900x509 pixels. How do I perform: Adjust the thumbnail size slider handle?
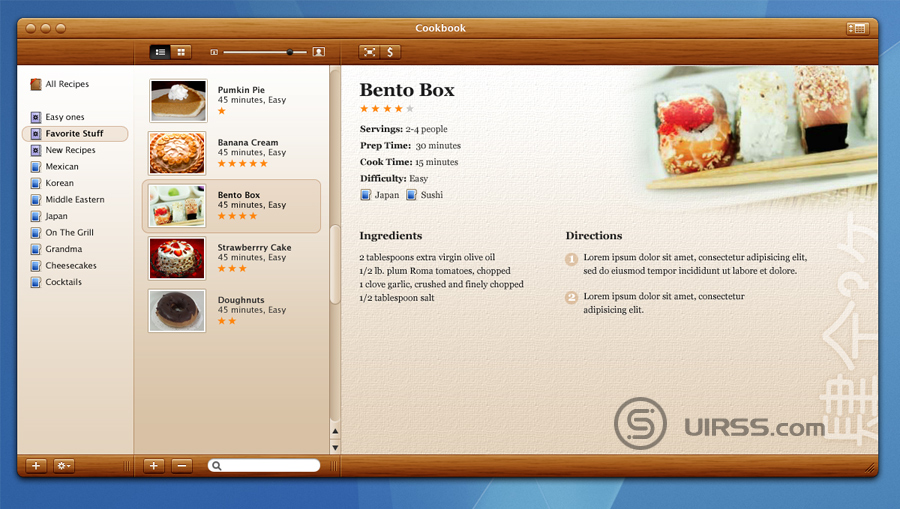[290, 52]
